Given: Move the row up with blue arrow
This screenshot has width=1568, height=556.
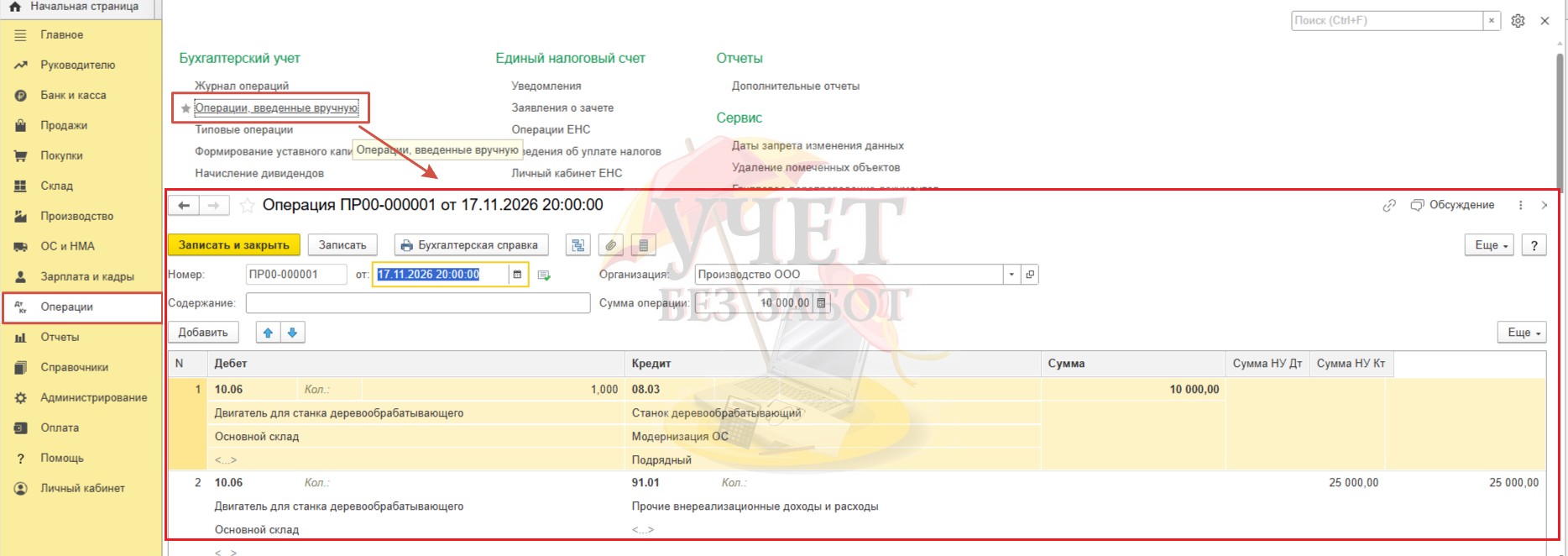Looking at the screenshot, I should point(268,333).
